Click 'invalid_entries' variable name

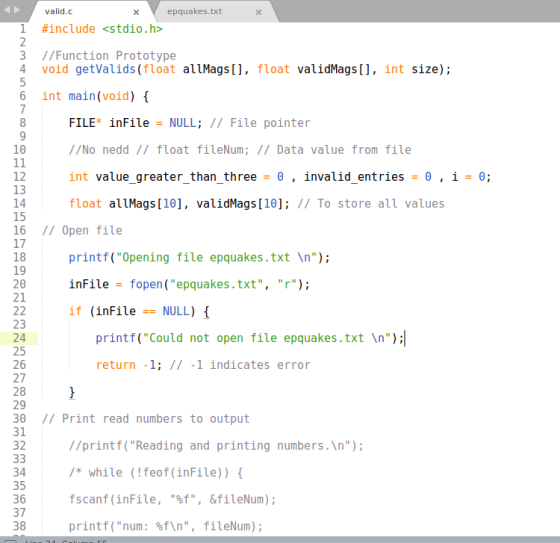coord(354,177)
